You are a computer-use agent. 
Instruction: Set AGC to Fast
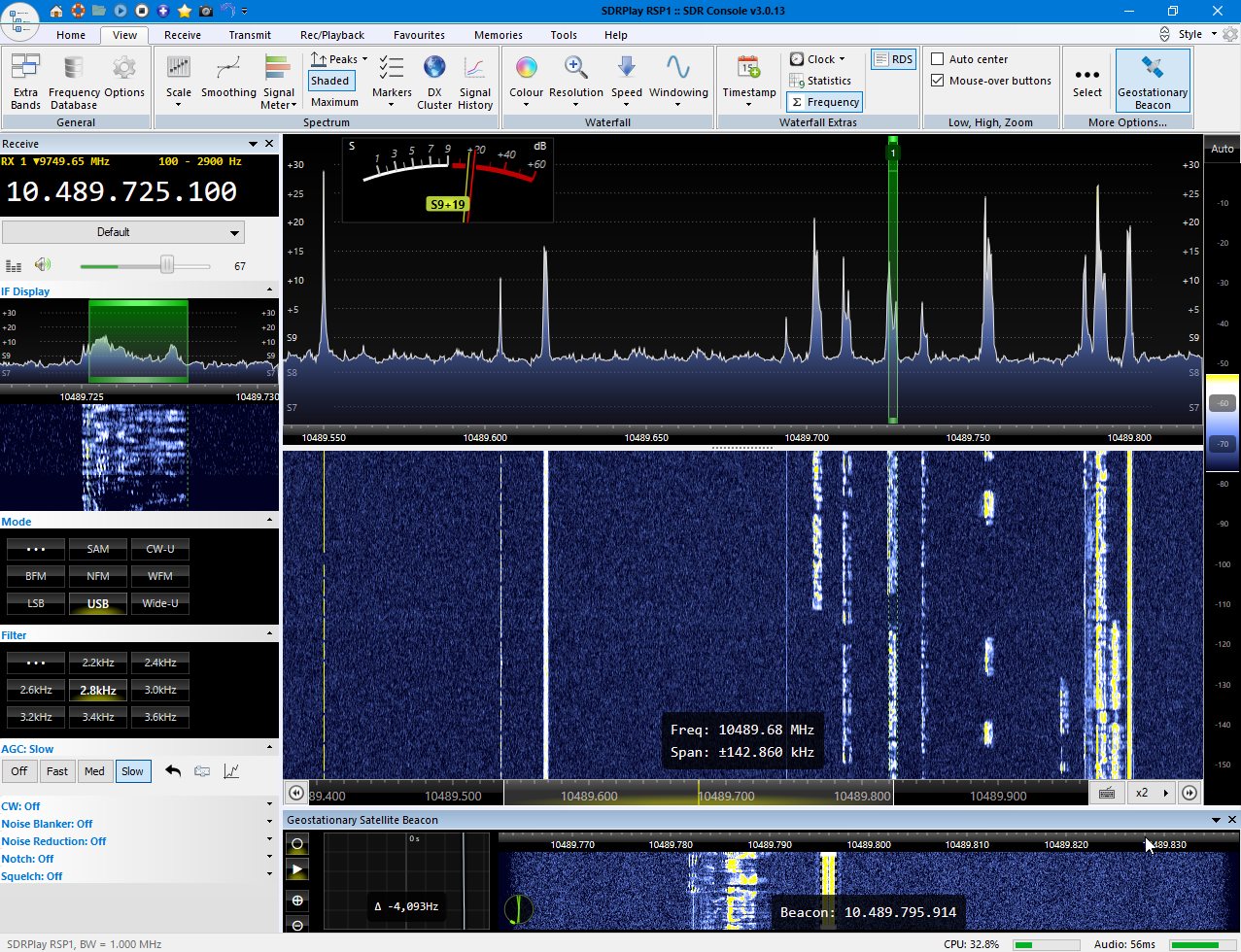click(x=57, y=771)
